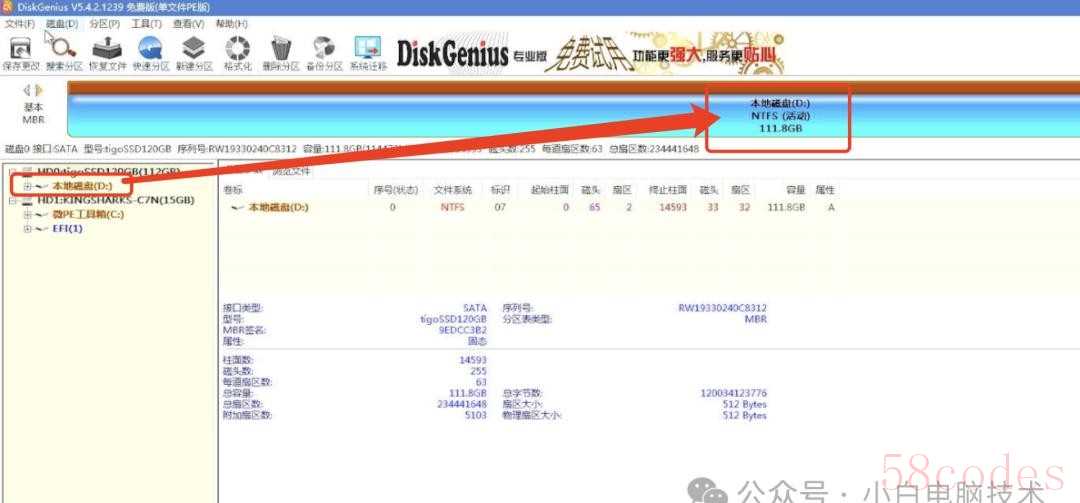This screenshot has height=503, width=1080.
Task: Select the 本地磁盘(D:) row in partition table
Action: pos(530,207)
